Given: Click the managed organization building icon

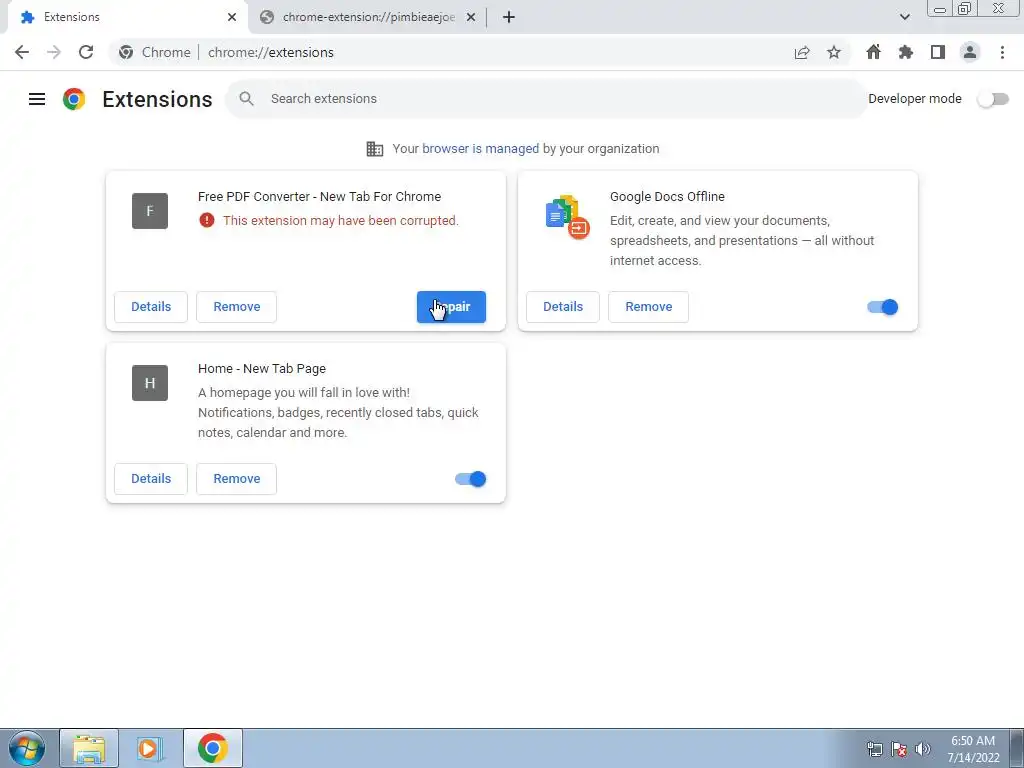Looking at the screenshot, I should (375, 149).
